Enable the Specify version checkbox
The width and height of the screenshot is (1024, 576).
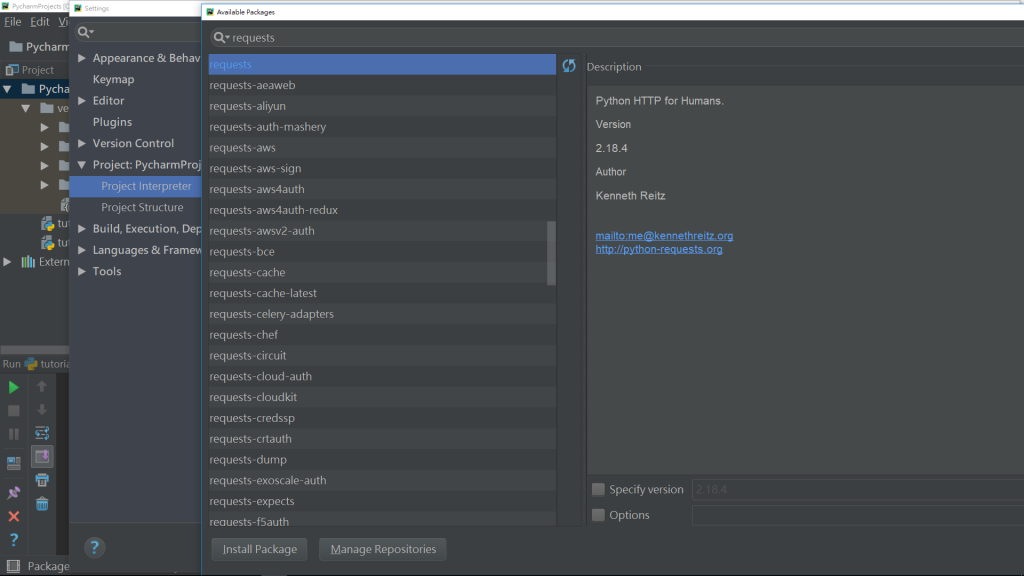point(598,489)
